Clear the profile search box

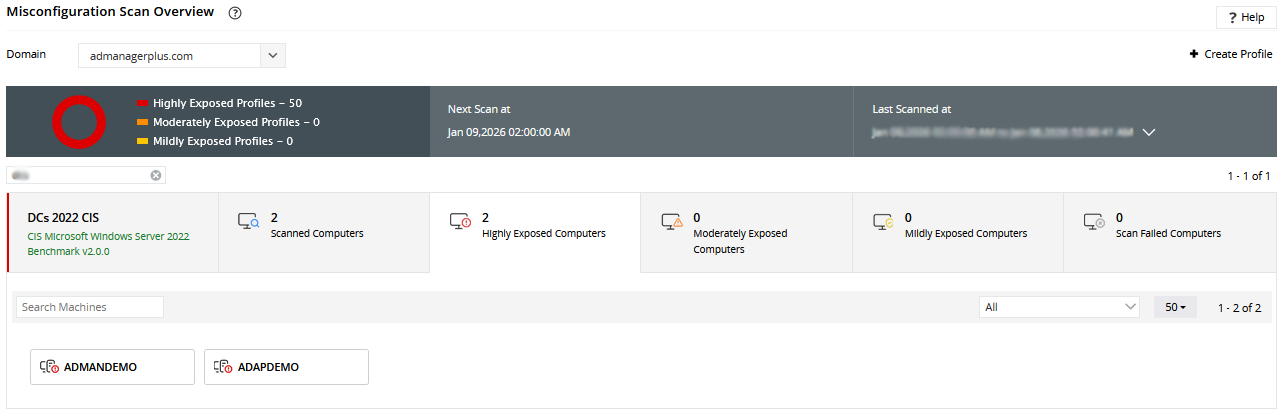coord(156,175)
